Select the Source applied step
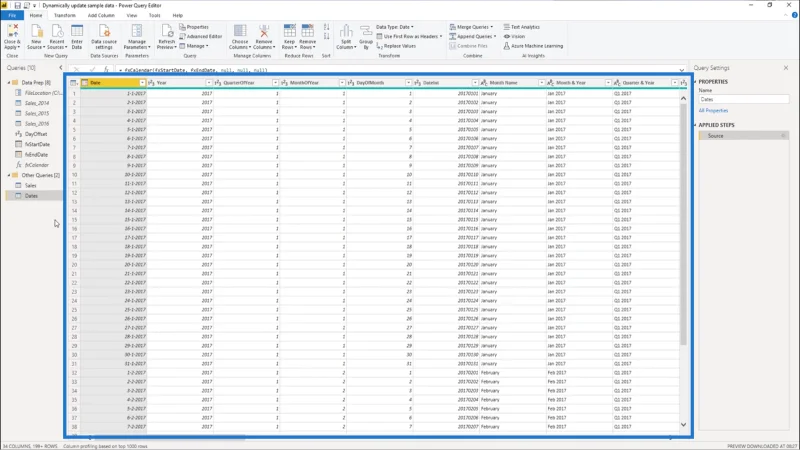Screen dimensions: 800x450 [x=743, y=136]
